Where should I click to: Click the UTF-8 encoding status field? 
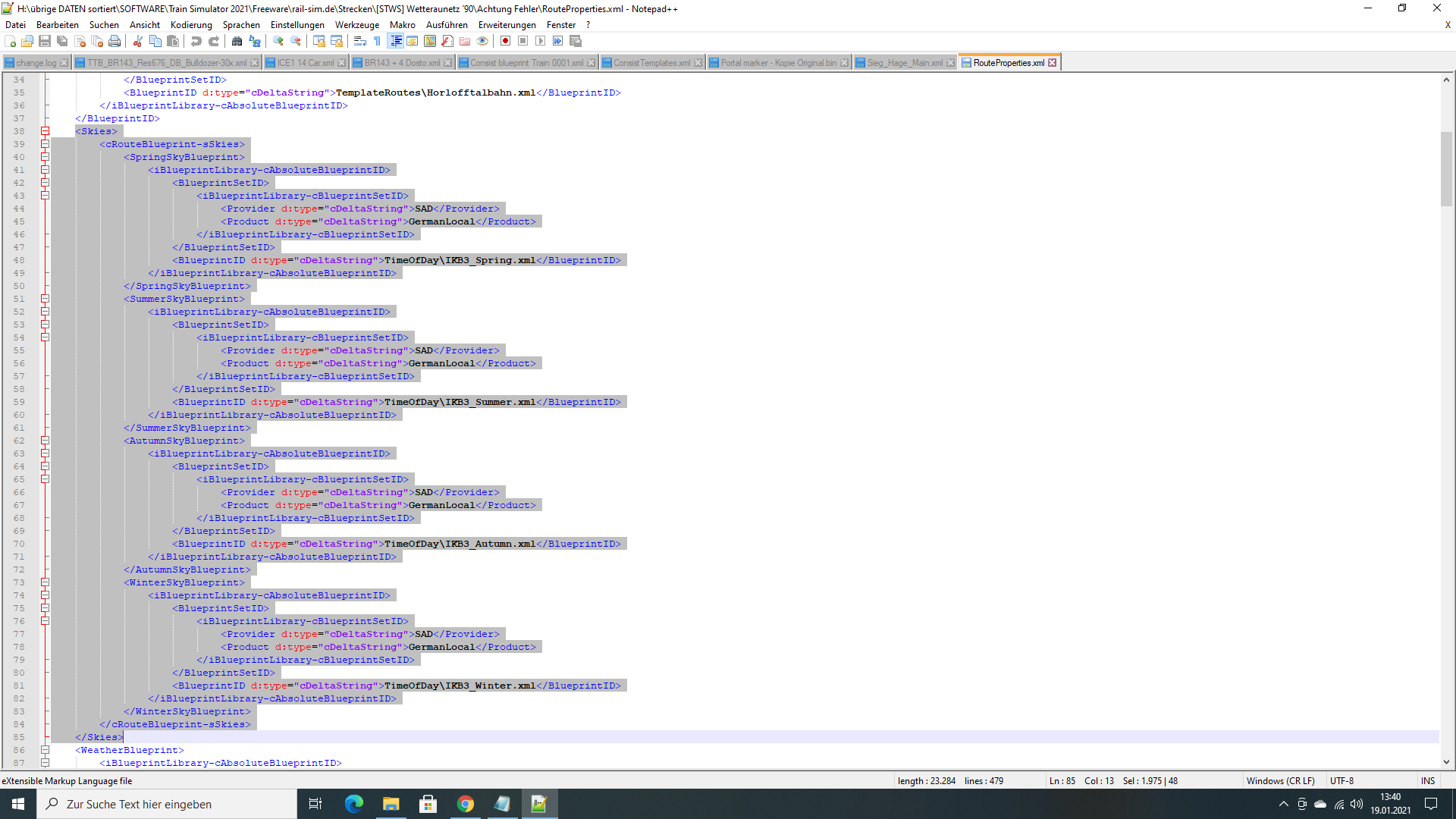(x=1341, y=781)
